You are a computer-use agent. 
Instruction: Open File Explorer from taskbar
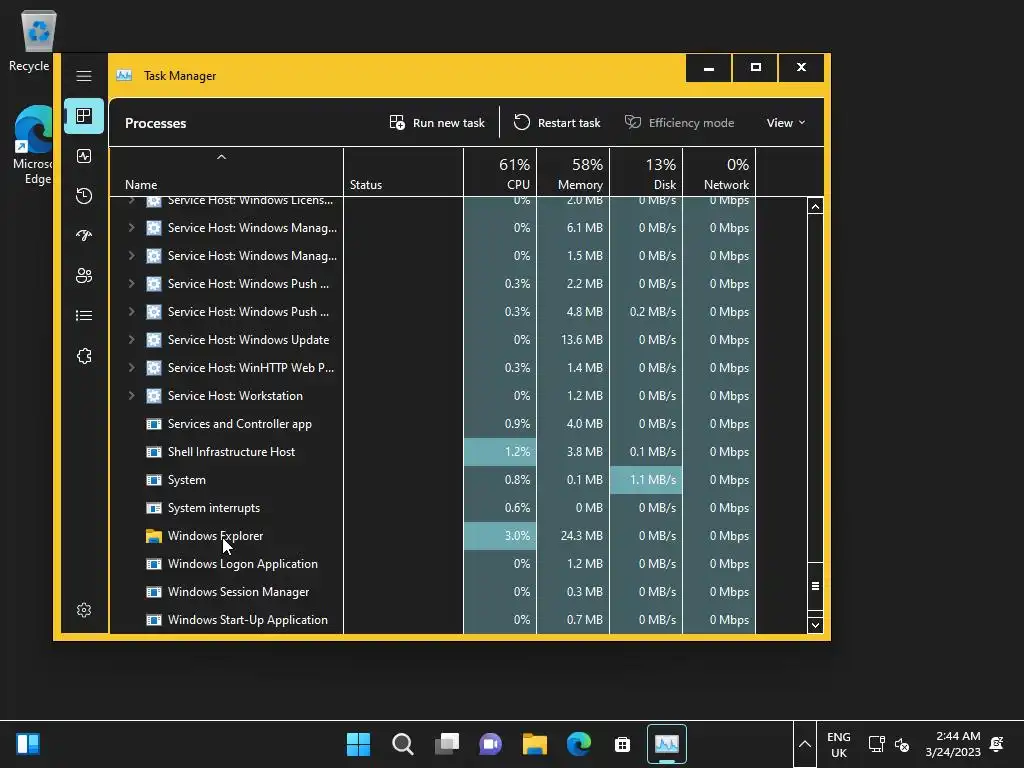click(x=534, y=744)
